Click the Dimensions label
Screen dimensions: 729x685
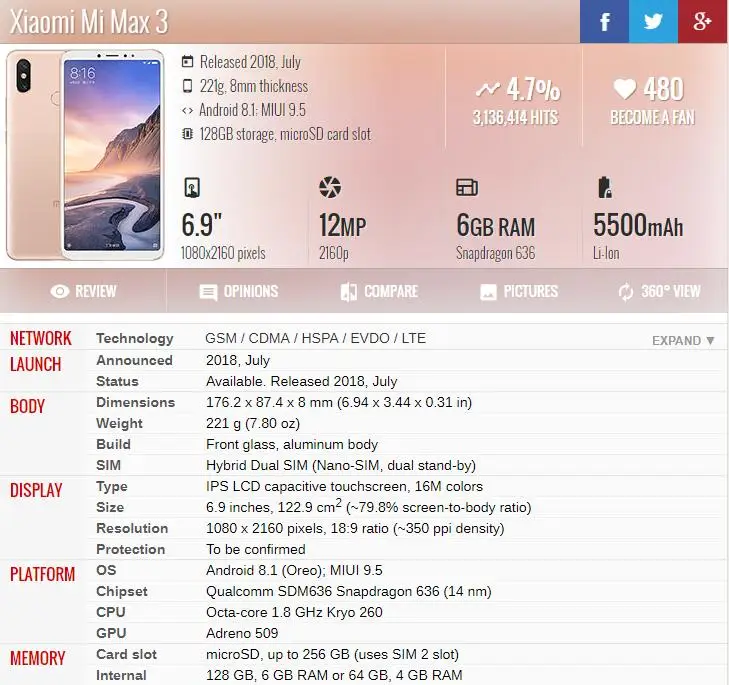(135, 402)
